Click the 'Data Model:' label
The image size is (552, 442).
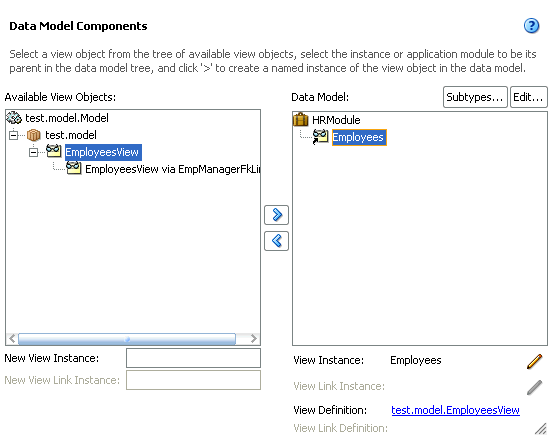pos(320,97)
